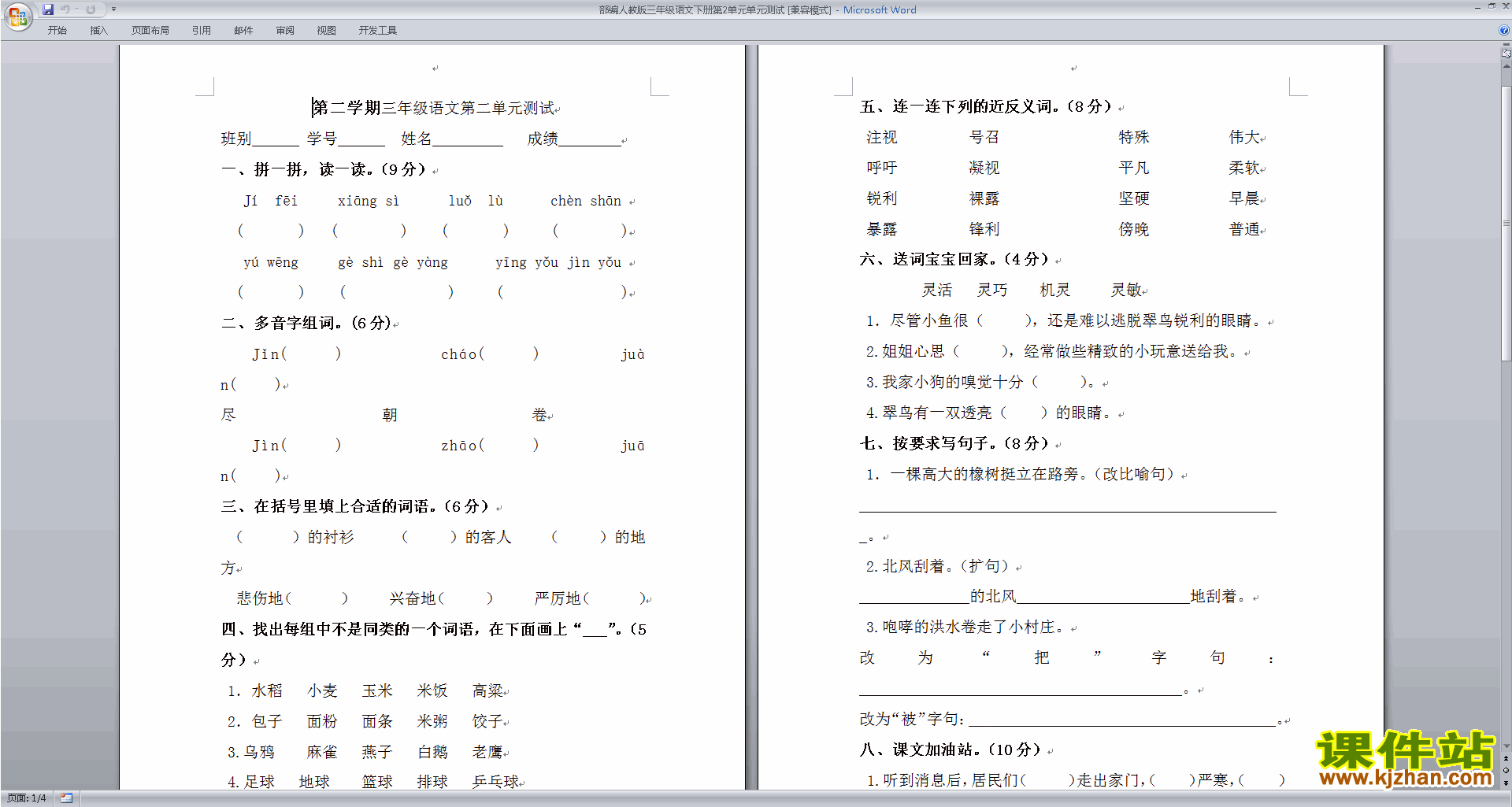Customize the Quick Access Toolbar
The width and height of the screenshot is (1512, 807).
[113, 9]
